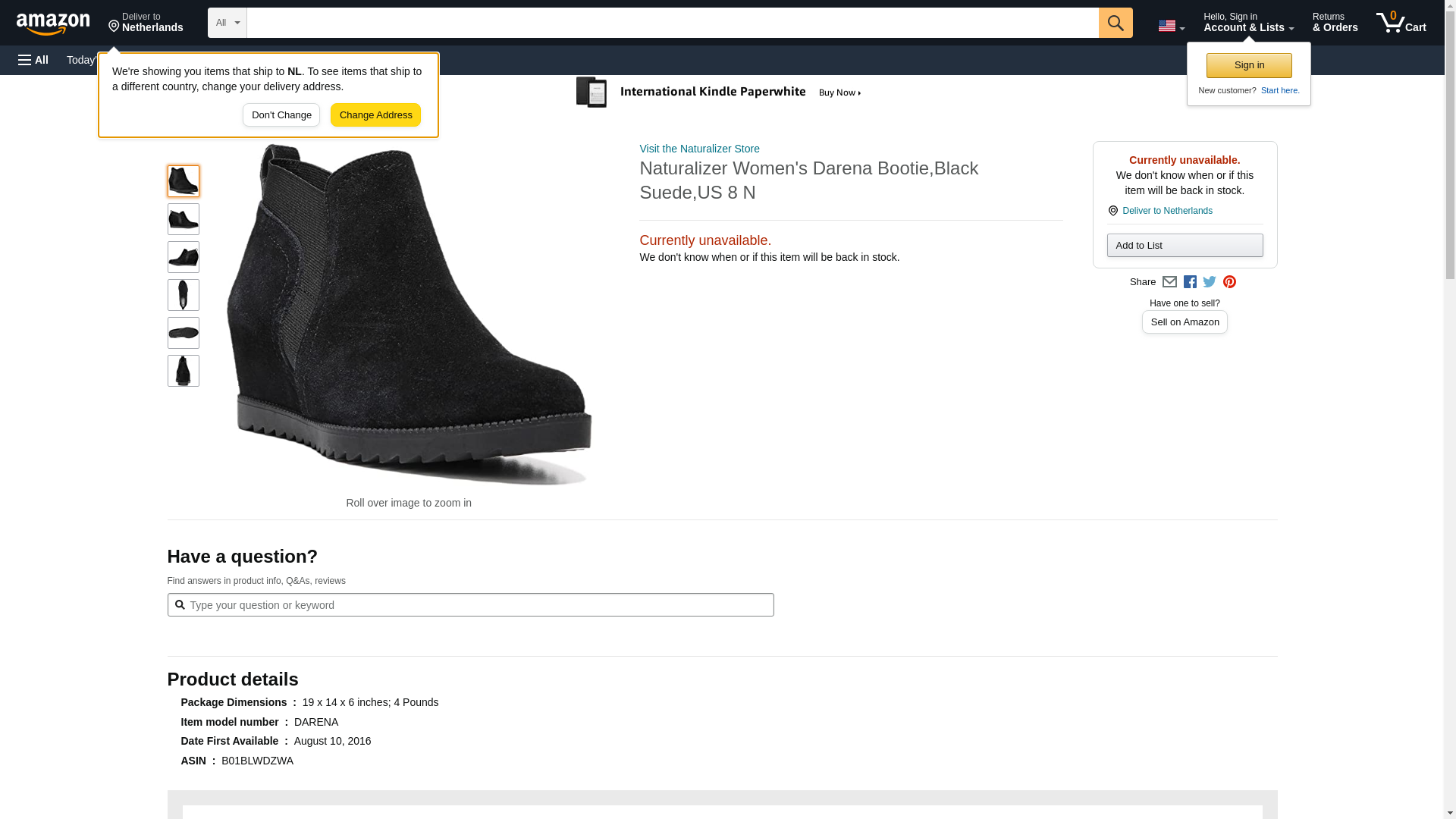Share product on Twitter
Image resolution: width=1456 pixels, height=819 pixels.
click(x=1210, y=282)
